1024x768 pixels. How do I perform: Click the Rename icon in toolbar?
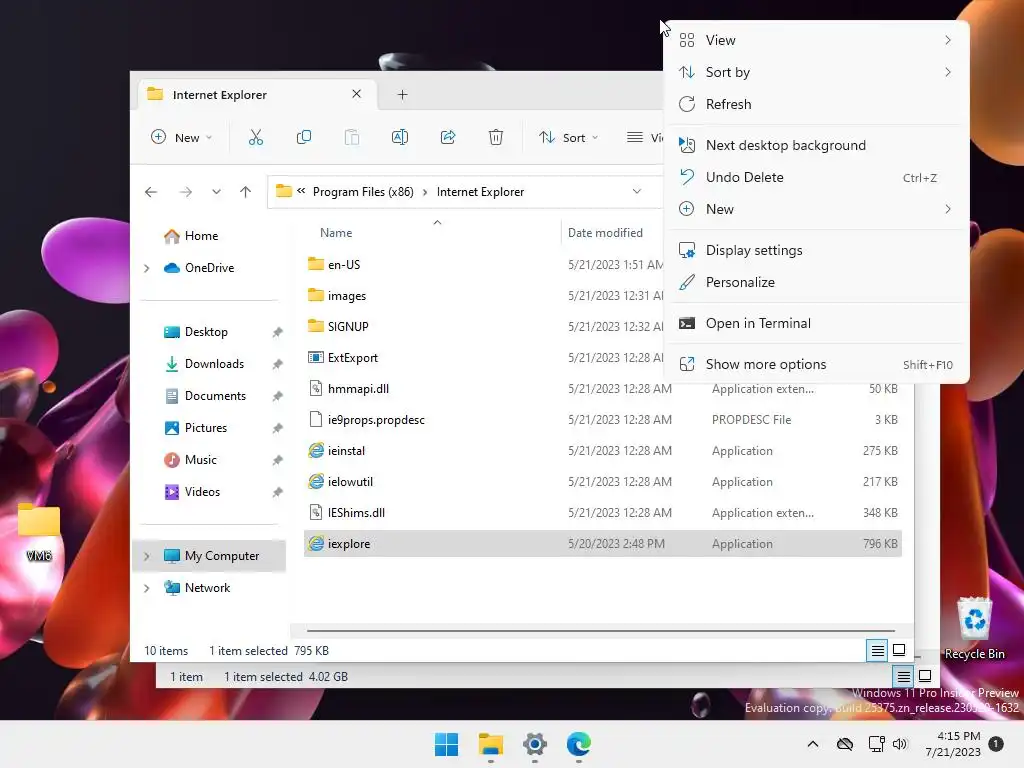coord(400,137)
